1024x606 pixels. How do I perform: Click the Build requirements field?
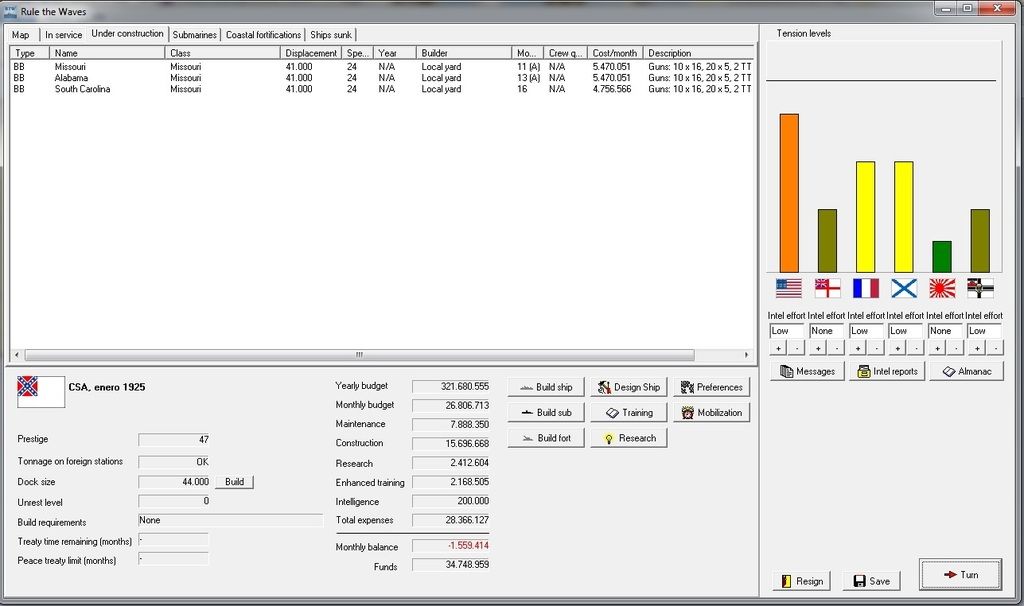[231, 520]
